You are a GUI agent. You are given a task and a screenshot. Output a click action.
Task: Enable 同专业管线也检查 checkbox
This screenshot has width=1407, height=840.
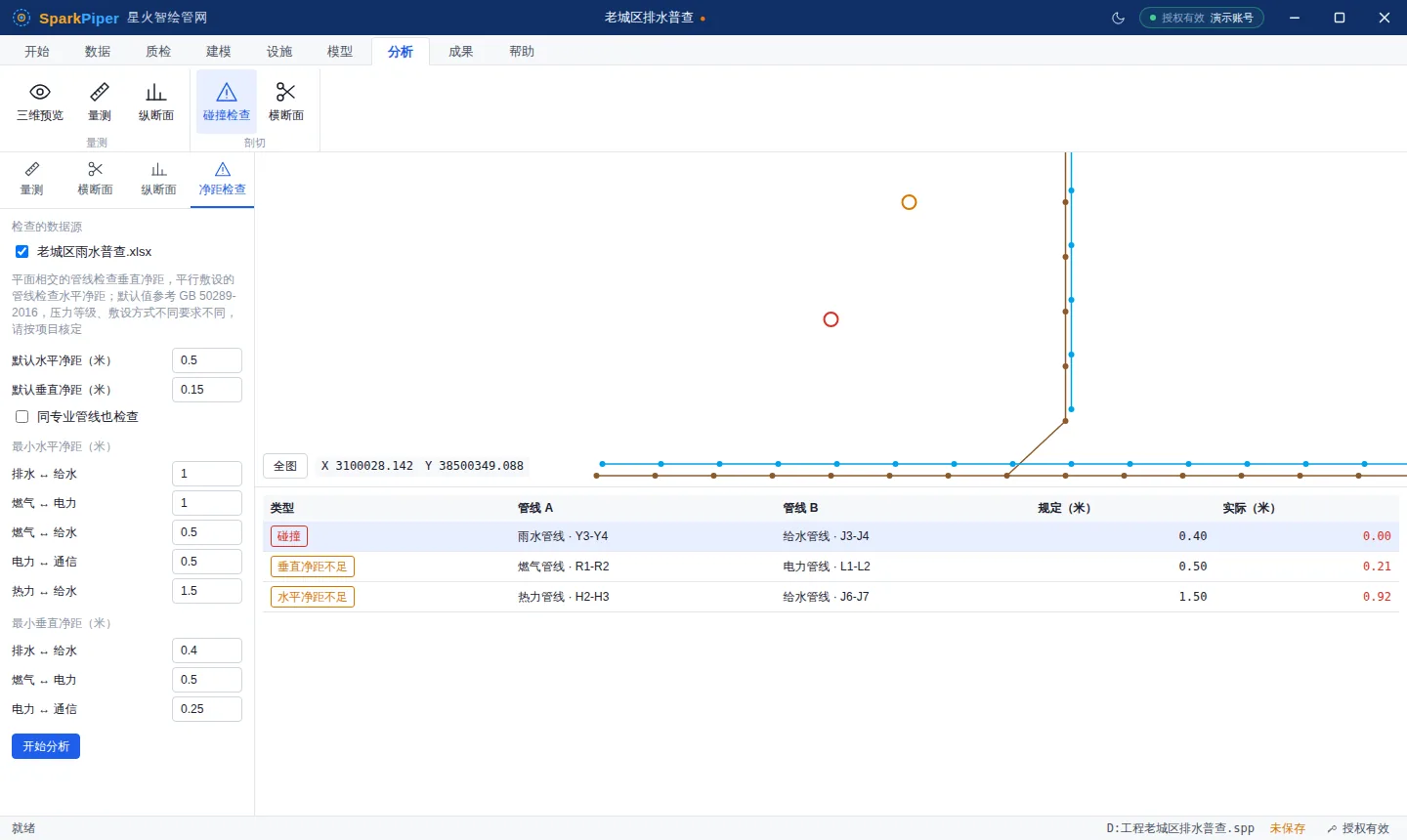pyautogui.click(x=21, y=417)
